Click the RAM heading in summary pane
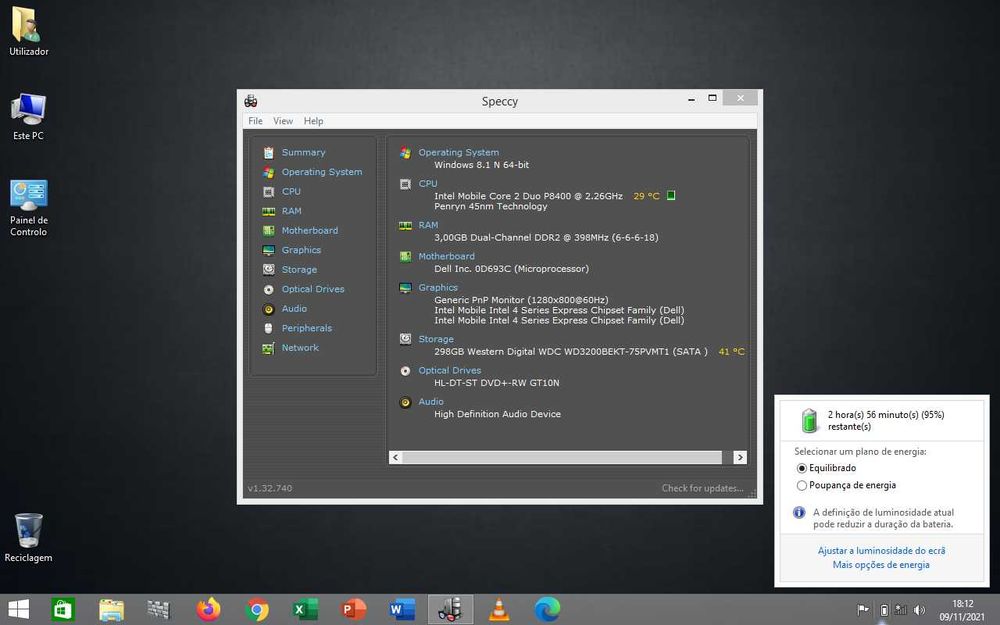1000x625 pixels. coord(428,225)
